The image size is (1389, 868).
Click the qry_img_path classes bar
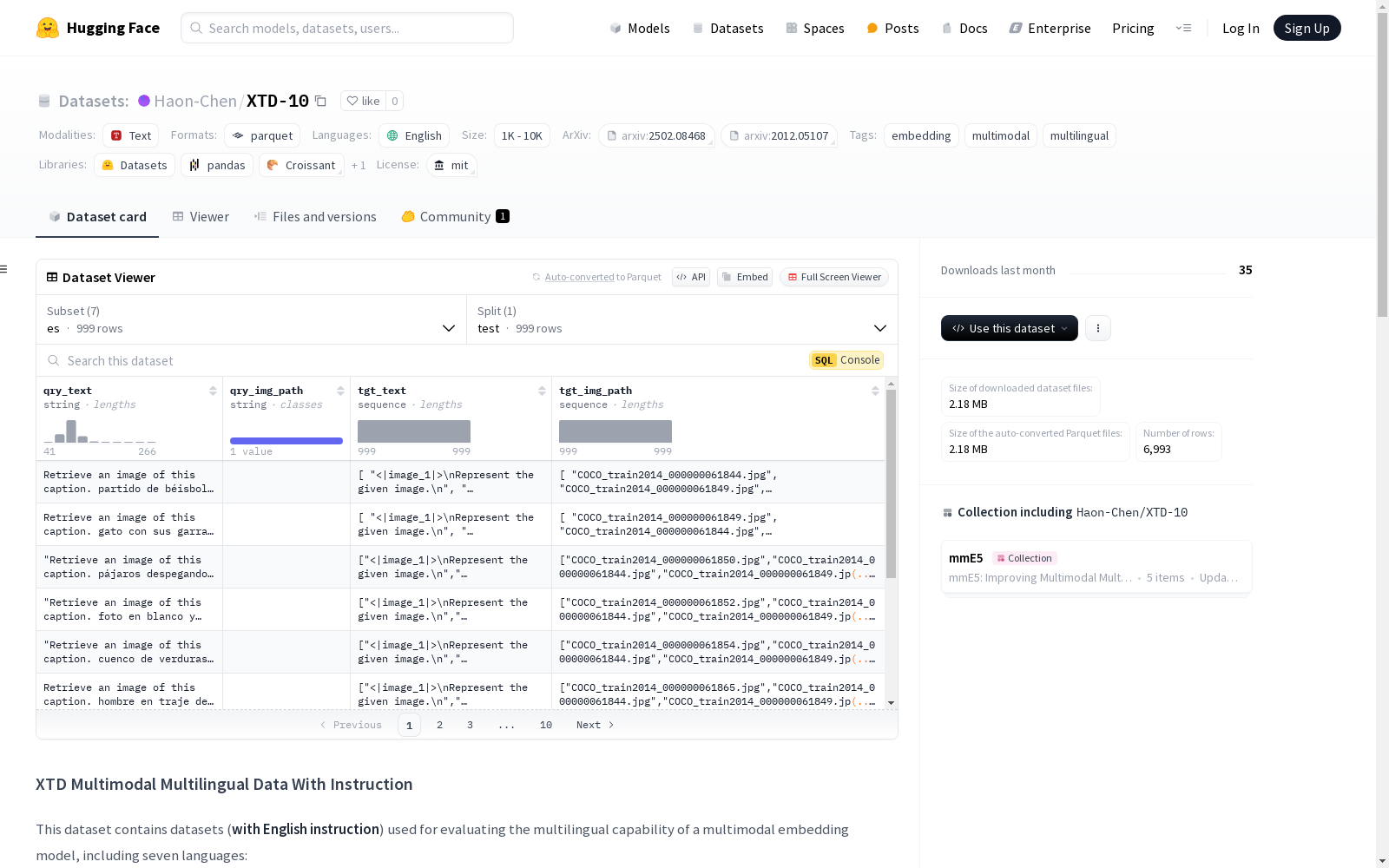tap(286, 441)
